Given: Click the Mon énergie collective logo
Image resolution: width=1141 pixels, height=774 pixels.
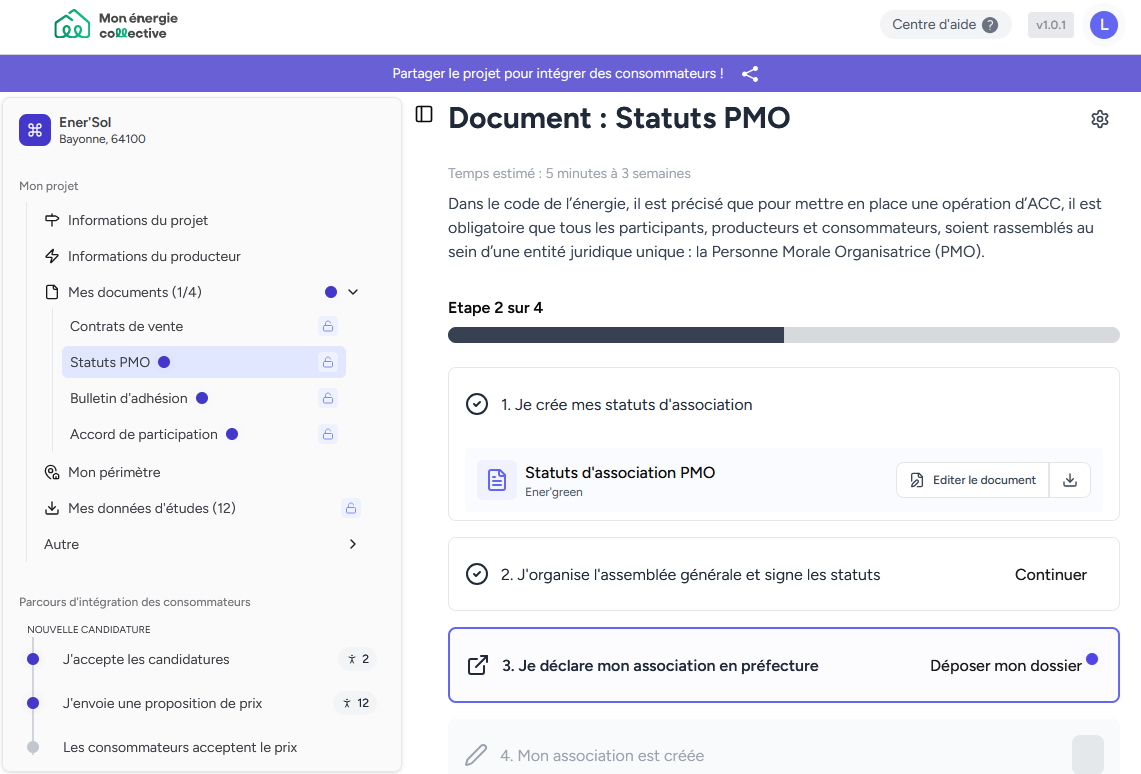Looking at the screenshot, I should (115, 26).
